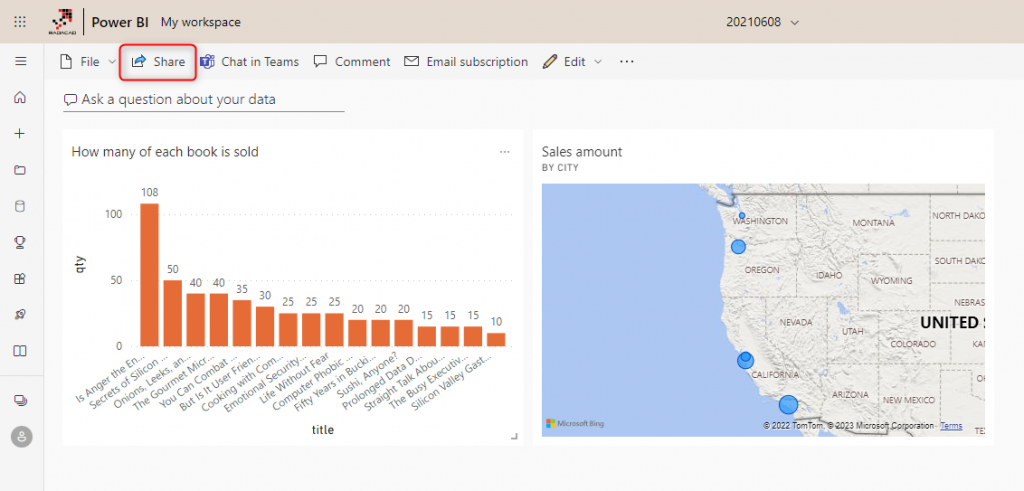Collapse the navigation pane via hamburger icon
This screenshot has width=1024, height=491.
[x=20, y=62]
